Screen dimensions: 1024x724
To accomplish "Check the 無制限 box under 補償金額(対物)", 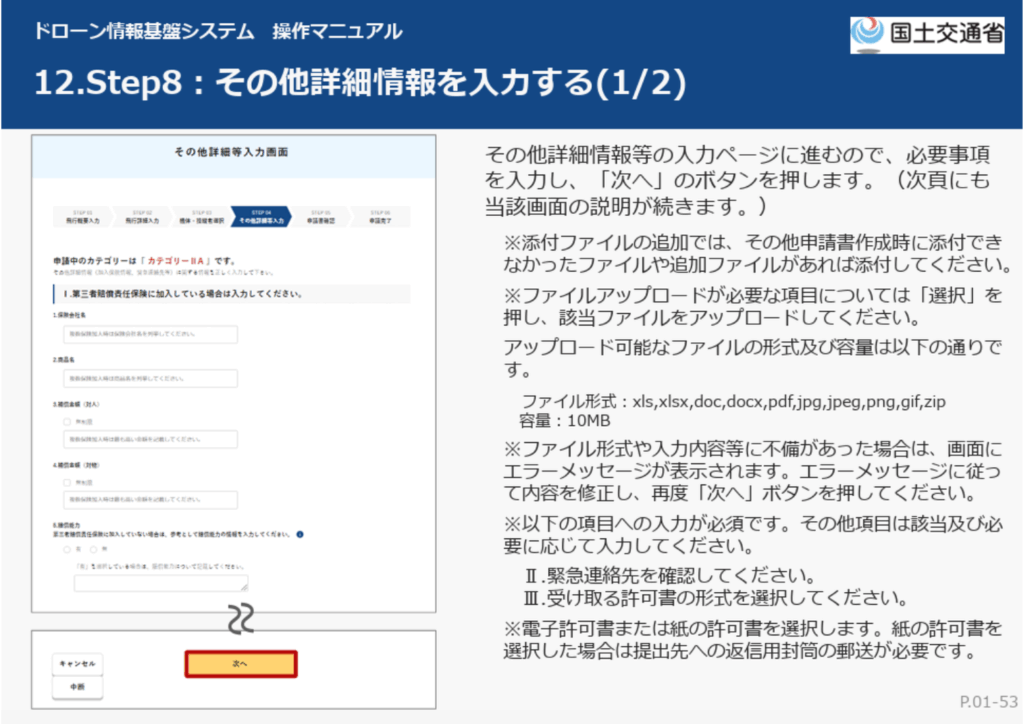I will click(x=67, y=482).
